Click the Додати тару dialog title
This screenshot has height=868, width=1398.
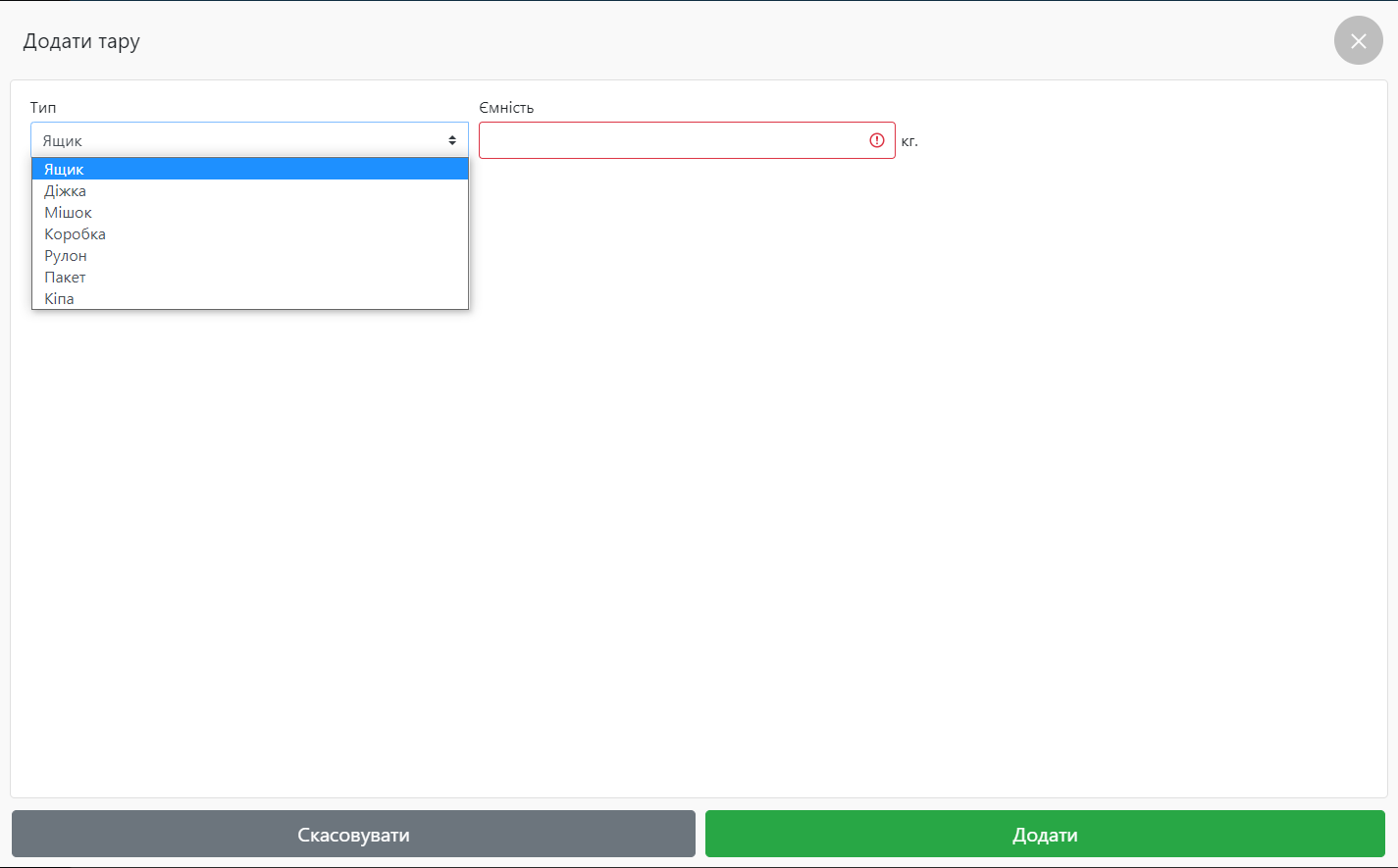tap(81, 41)
